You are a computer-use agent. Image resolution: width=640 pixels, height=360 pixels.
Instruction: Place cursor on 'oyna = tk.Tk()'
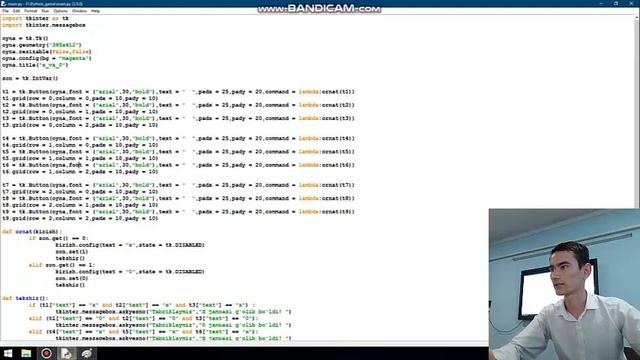pos(25,38)
